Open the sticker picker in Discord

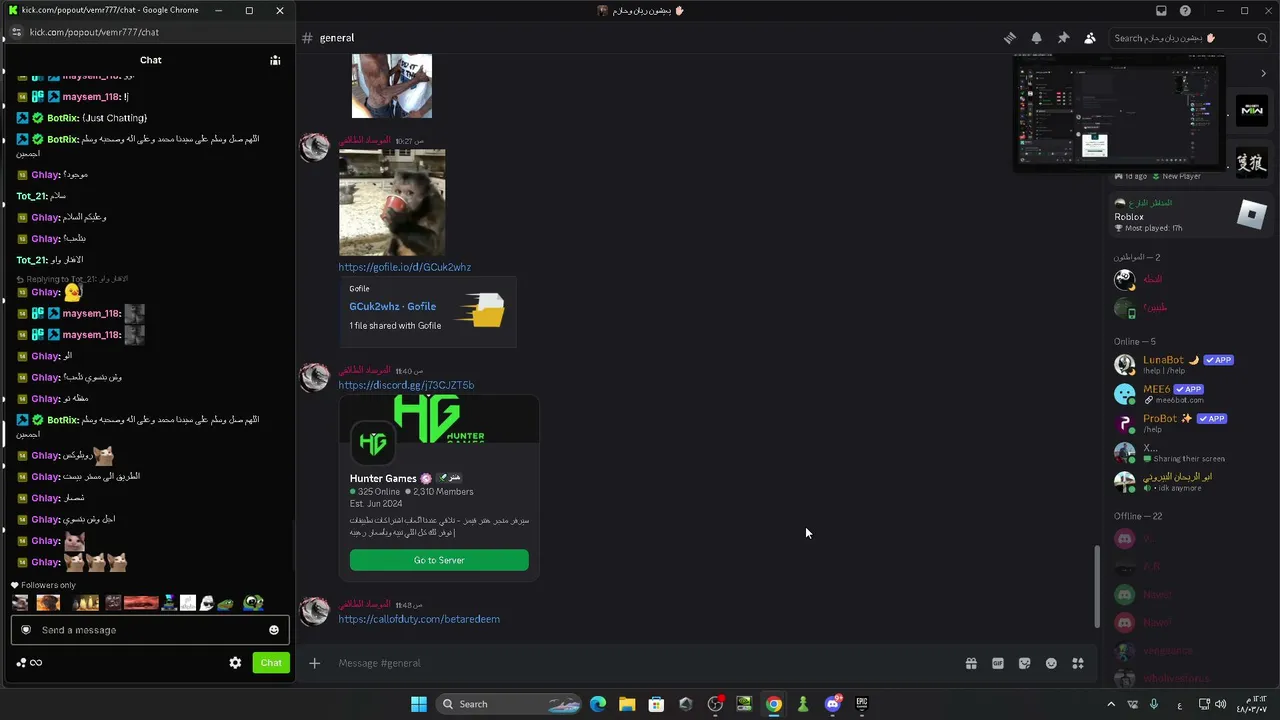click(1024, 663)
